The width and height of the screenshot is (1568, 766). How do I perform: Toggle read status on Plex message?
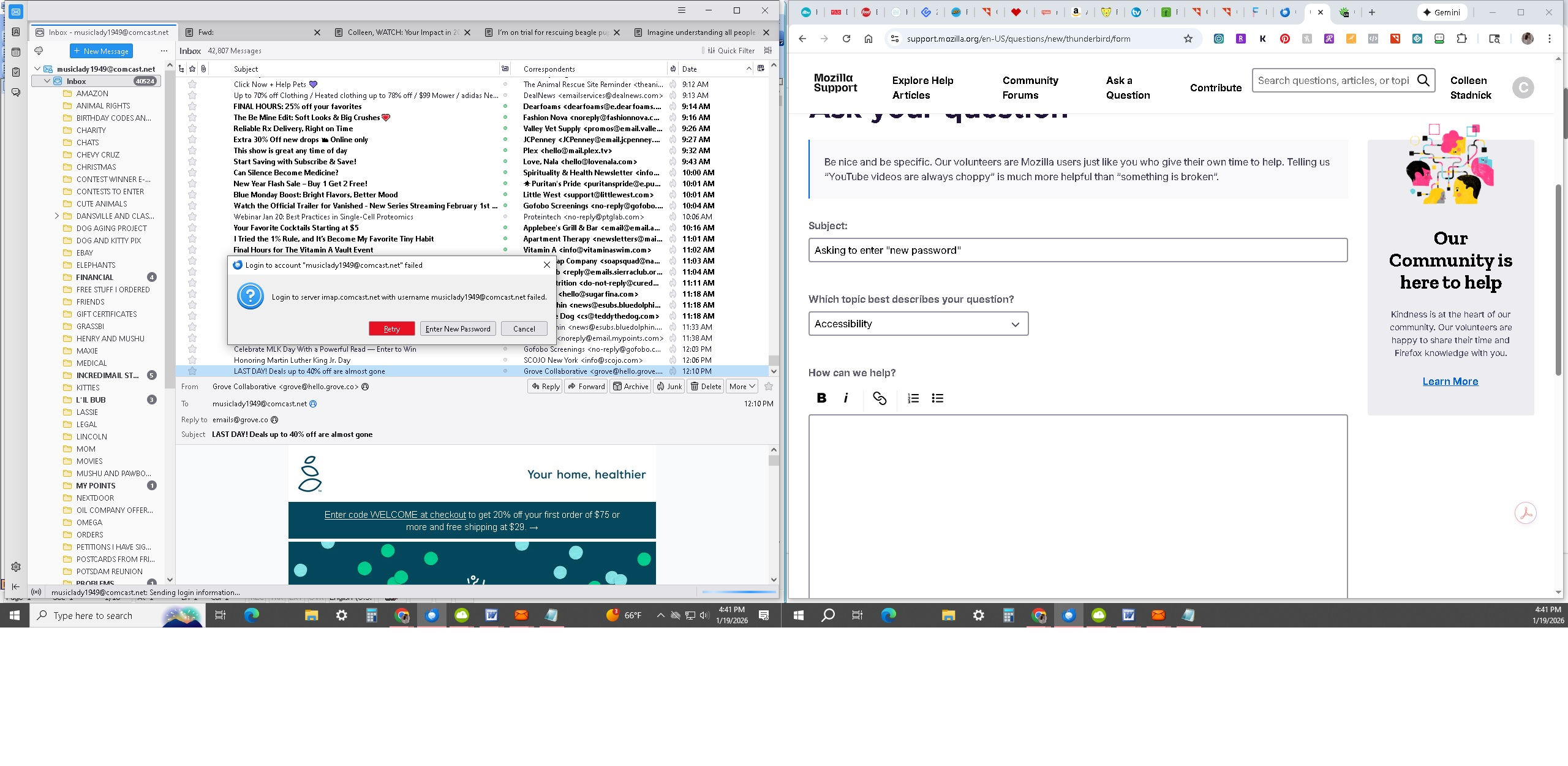(x=505, y=151)
